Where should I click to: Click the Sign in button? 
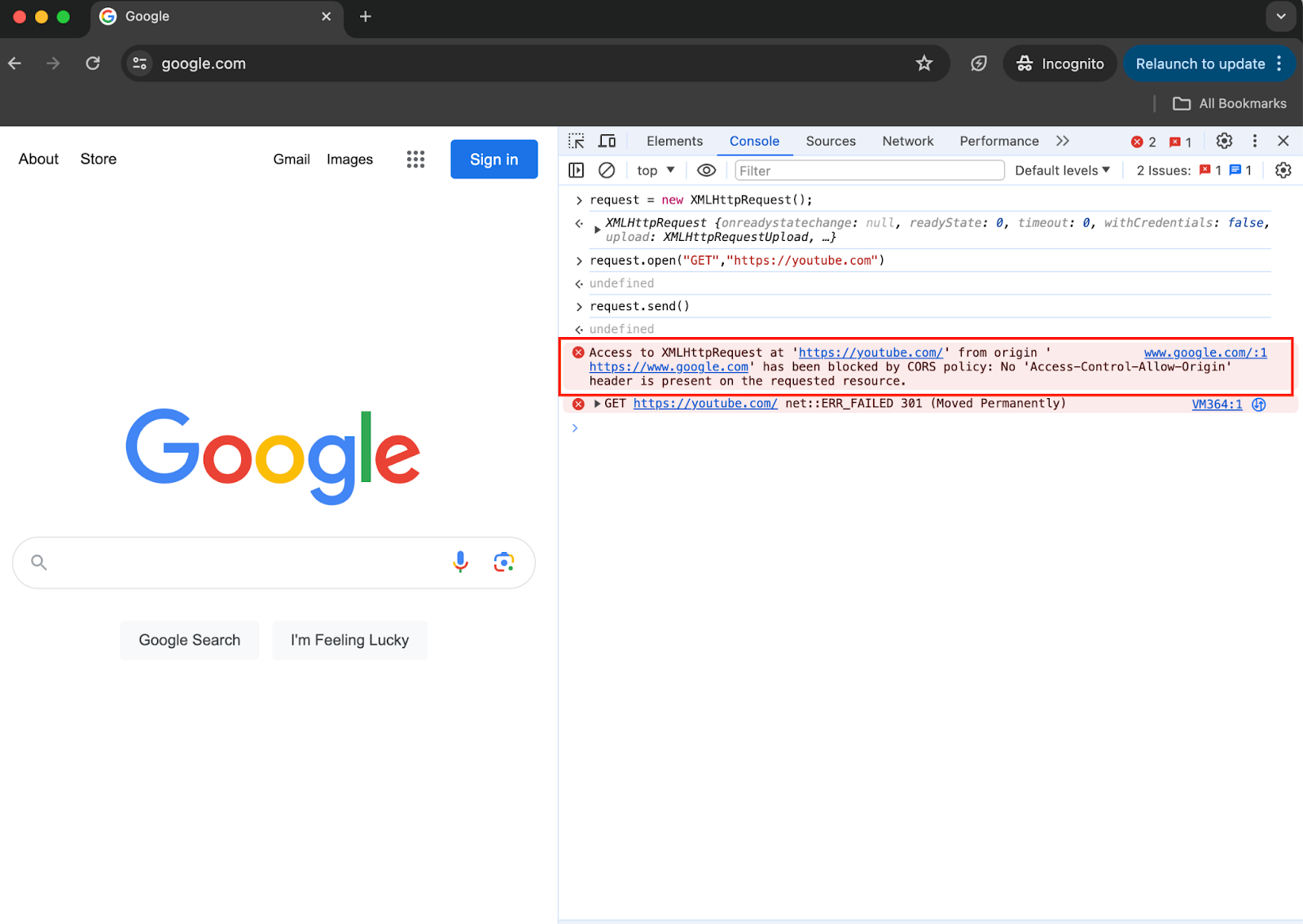tap(494, 159)
